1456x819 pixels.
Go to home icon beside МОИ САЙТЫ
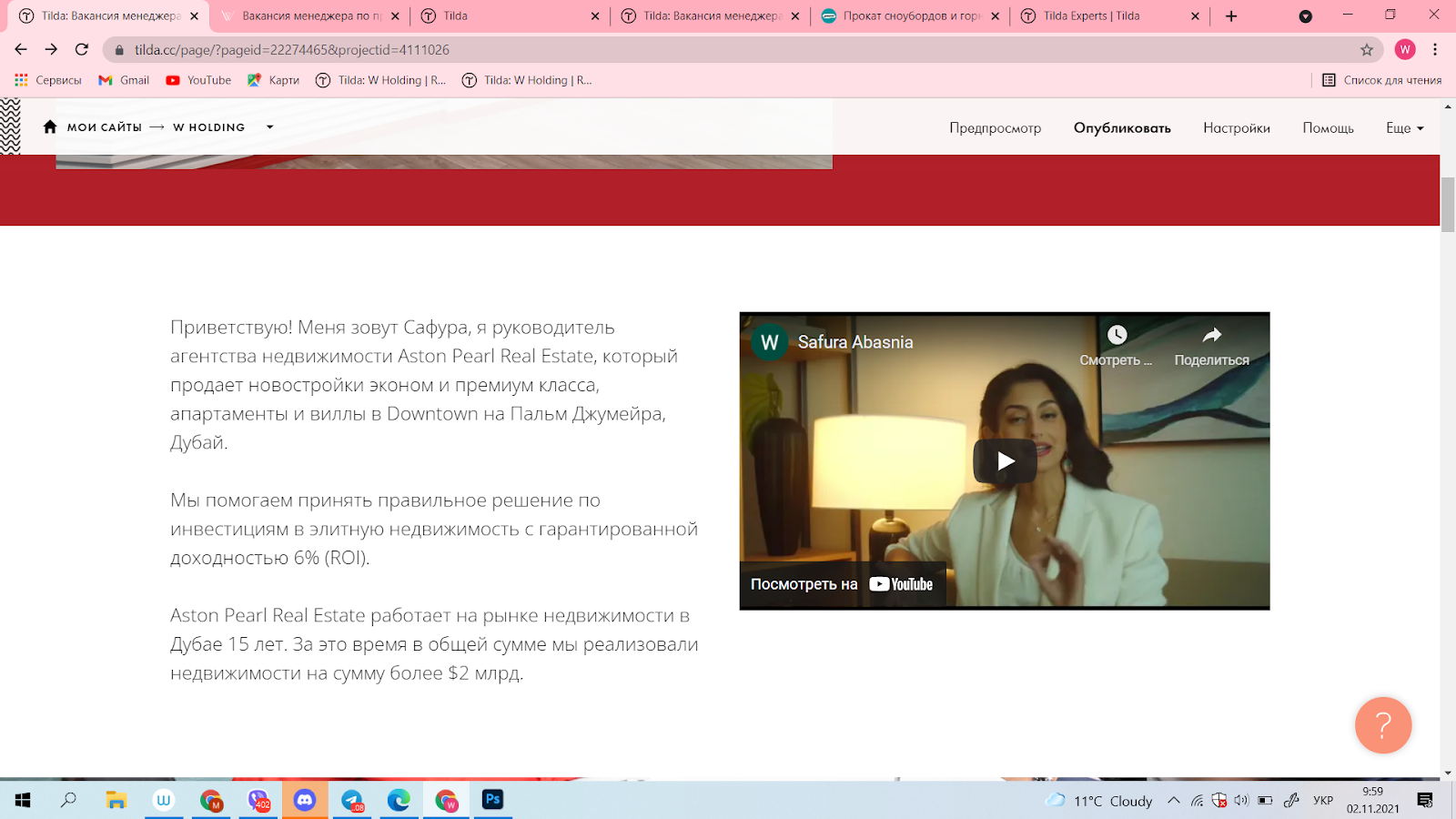pos(50,126)
